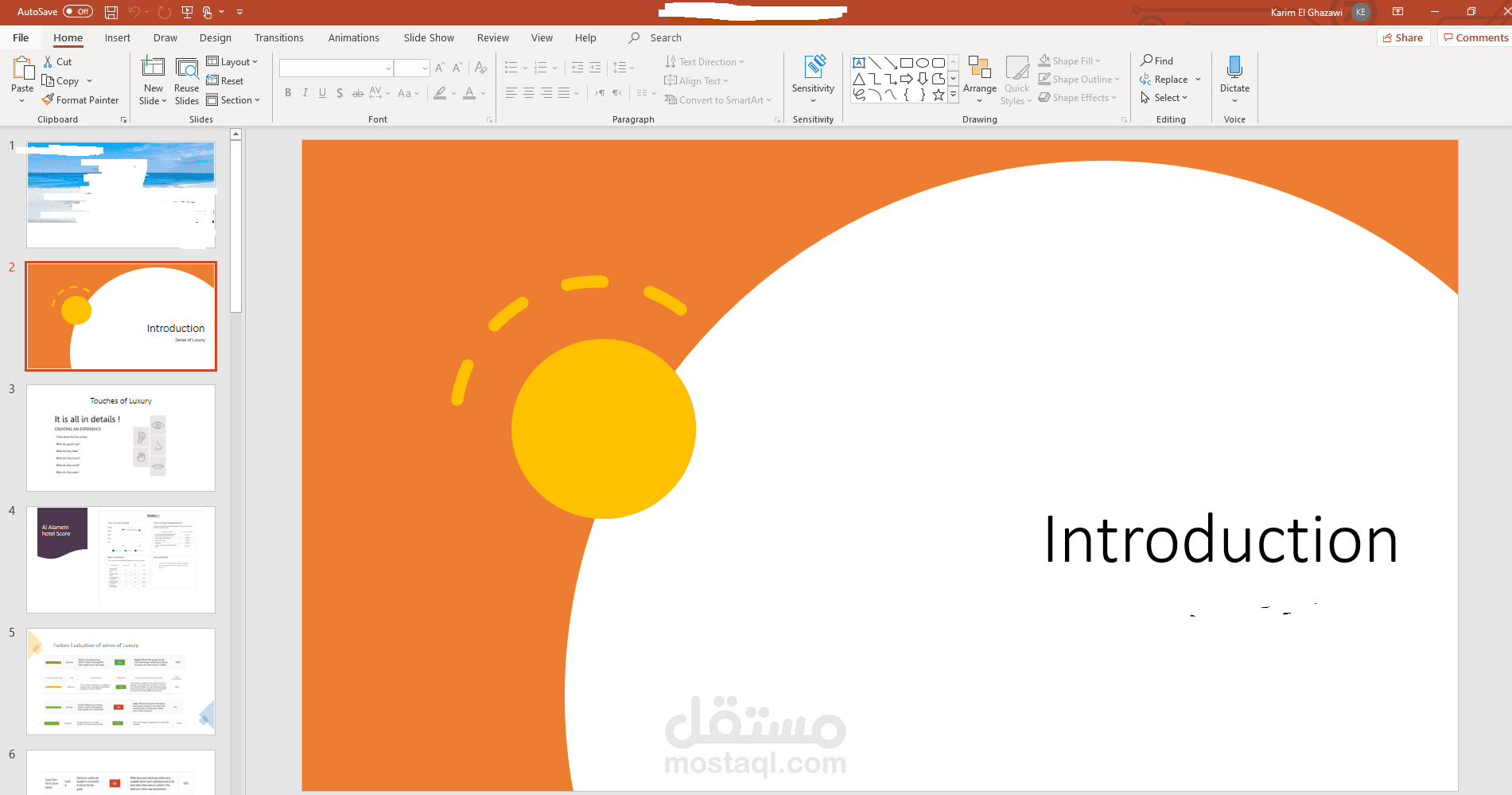Apply the text highlight color
The width and height of the screenshot is (1512, 795).
tap(440, 93)
